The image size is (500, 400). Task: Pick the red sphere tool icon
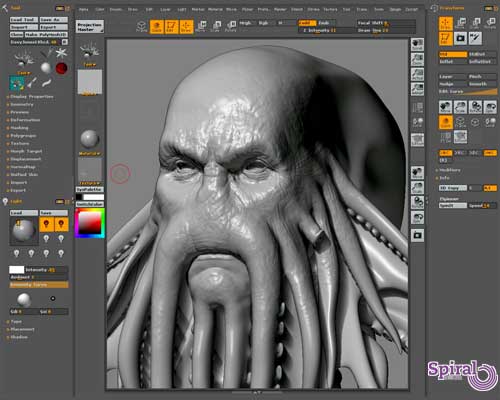click(62, 68)
